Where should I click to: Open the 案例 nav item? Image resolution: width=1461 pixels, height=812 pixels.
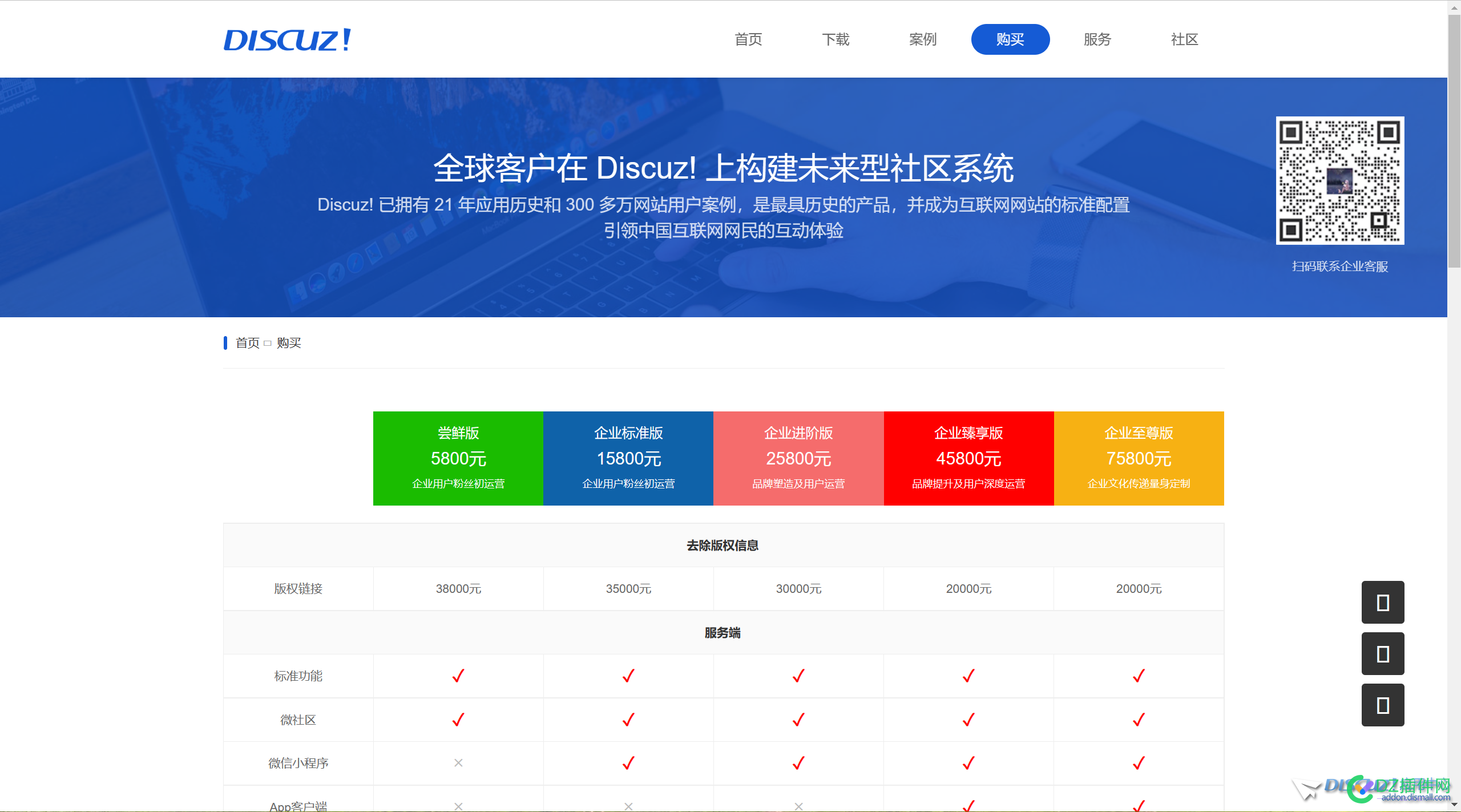(x=923, y=39)
